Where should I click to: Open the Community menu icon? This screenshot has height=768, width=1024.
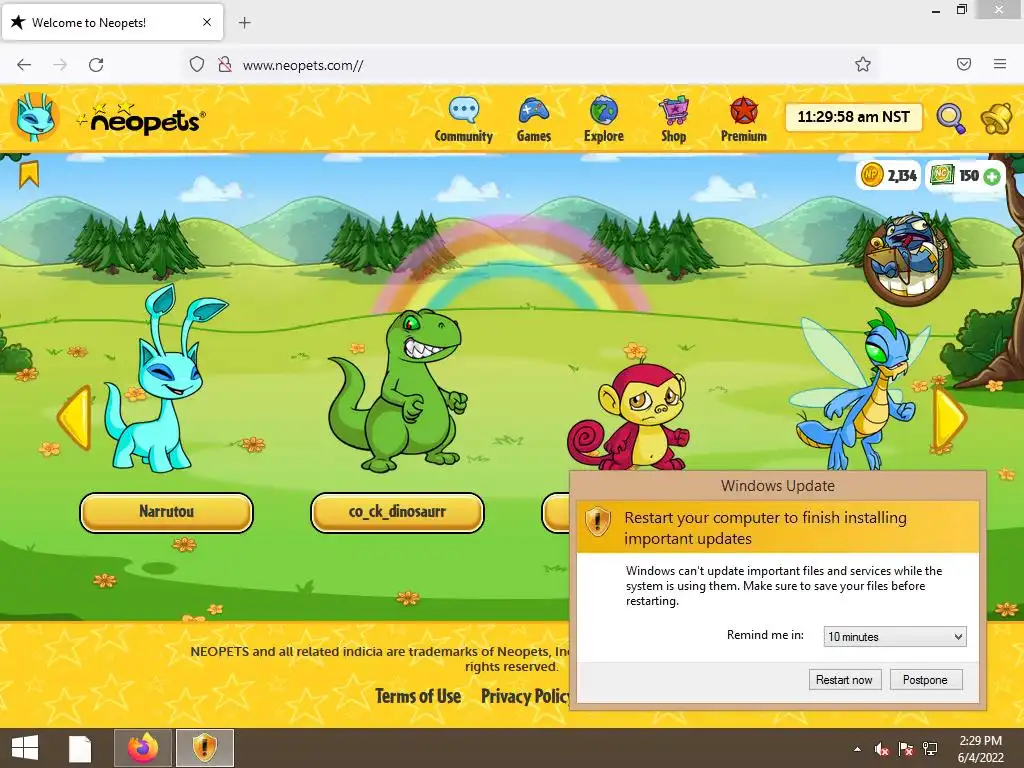(464, 110)
